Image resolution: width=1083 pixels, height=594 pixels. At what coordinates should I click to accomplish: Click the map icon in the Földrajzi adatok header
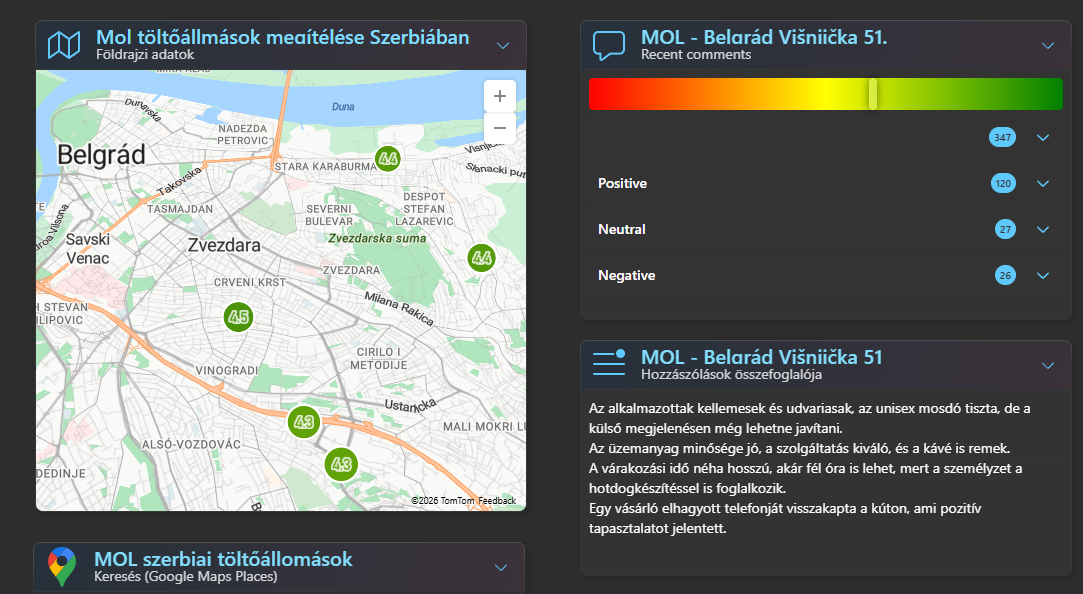click(64, 45)
